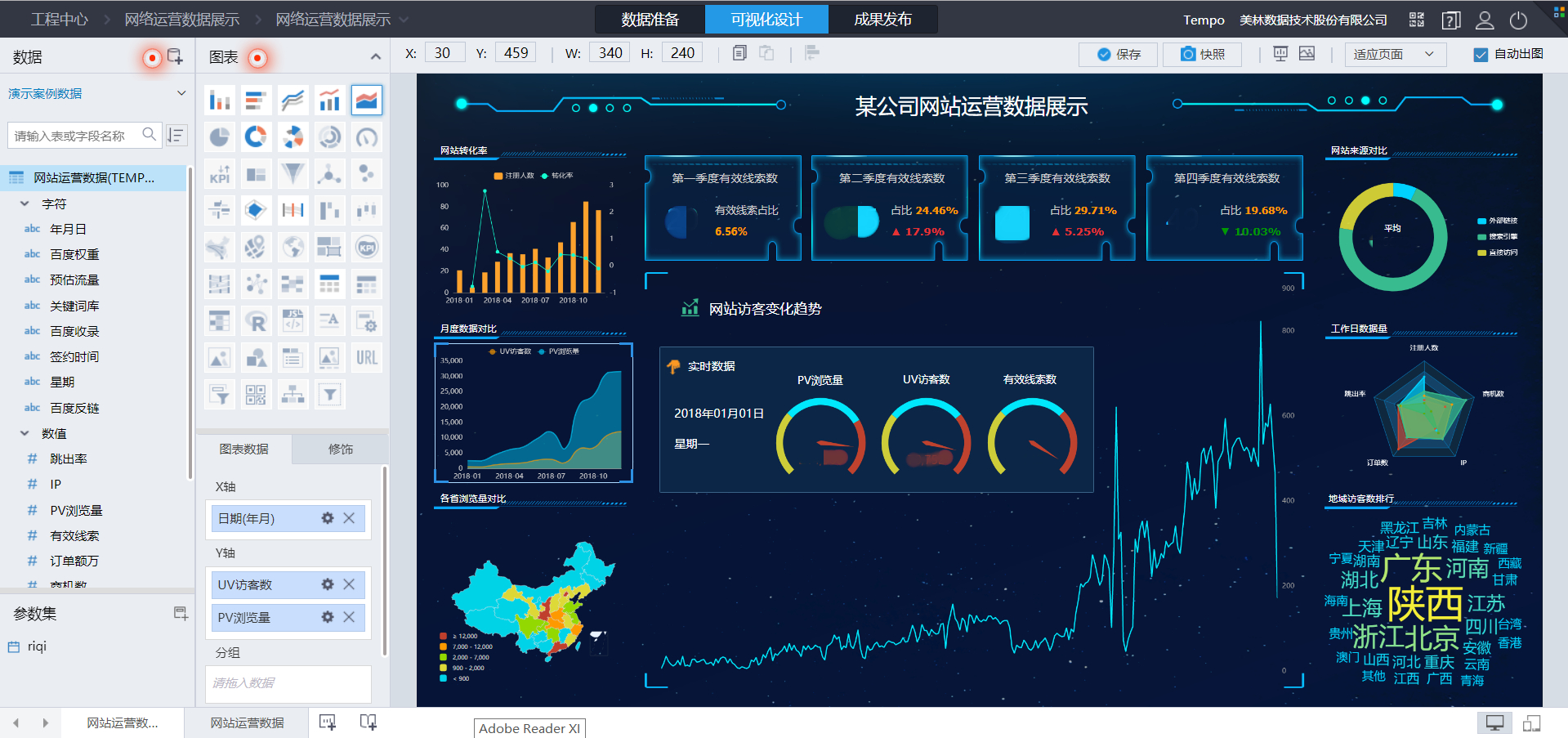1568x738 pixels.
Task: Select the gauge chart icon
Action: (x=367, y=136)
